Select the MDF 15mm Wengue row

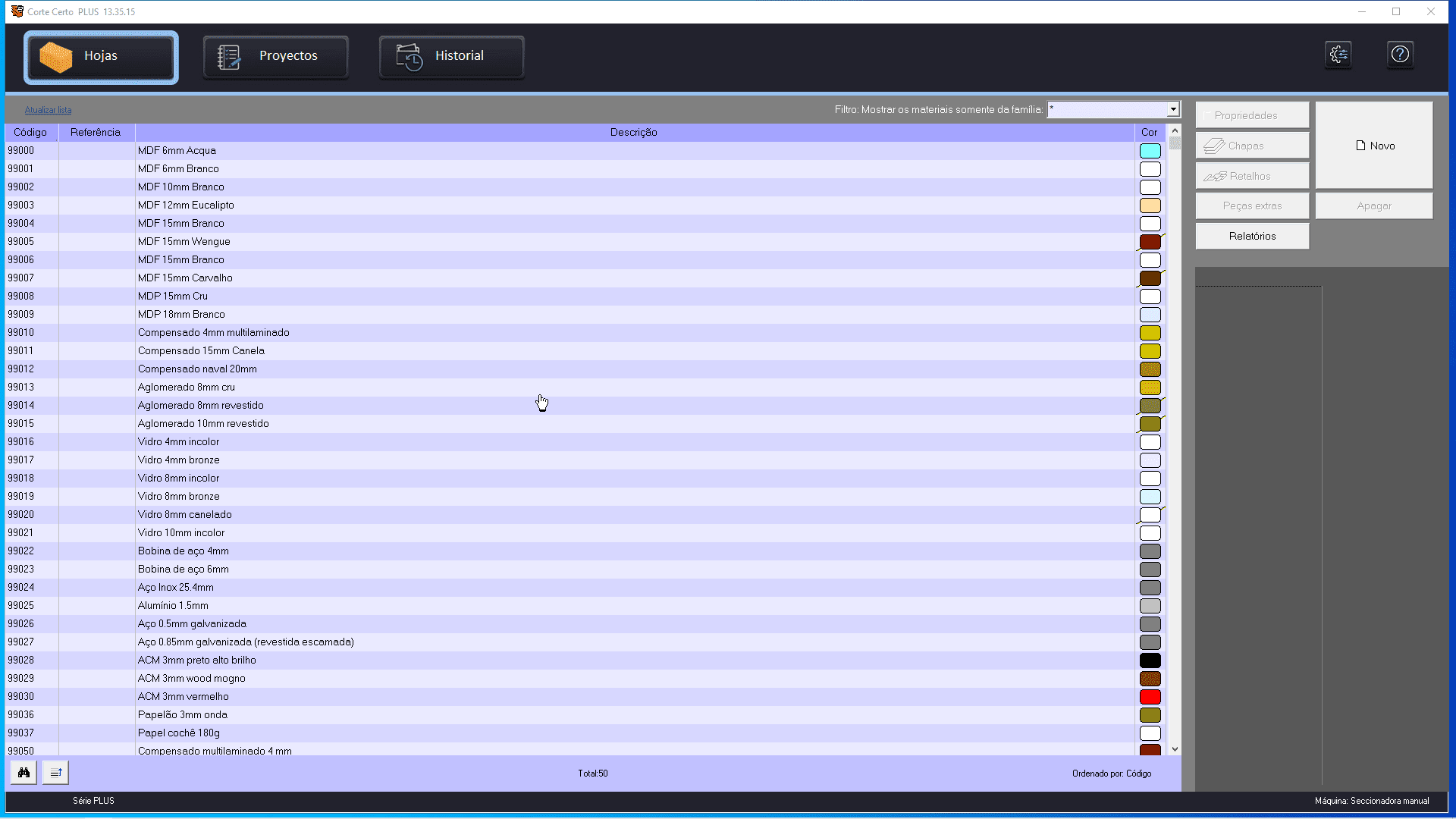[184, 241]
